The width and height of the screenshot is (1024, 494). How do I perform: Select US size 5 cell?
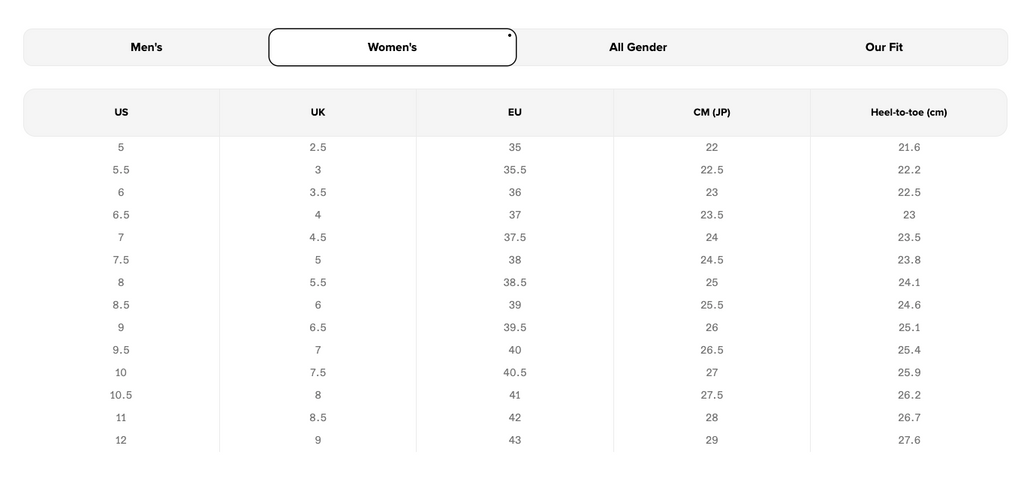coord(121,148)
